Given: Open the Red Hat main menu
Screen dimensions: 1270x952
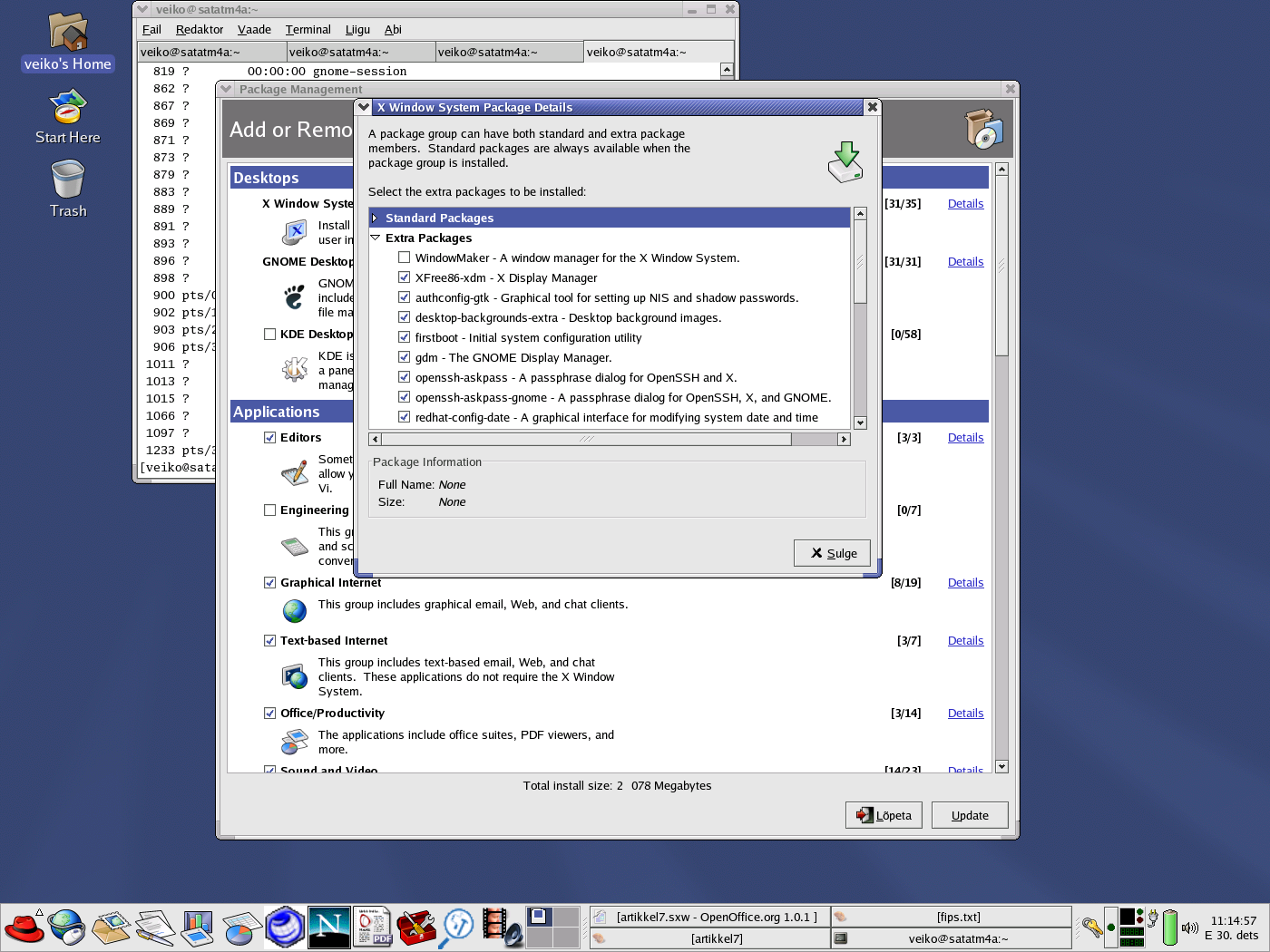Looking at the screenshot, I should point(24,928).
